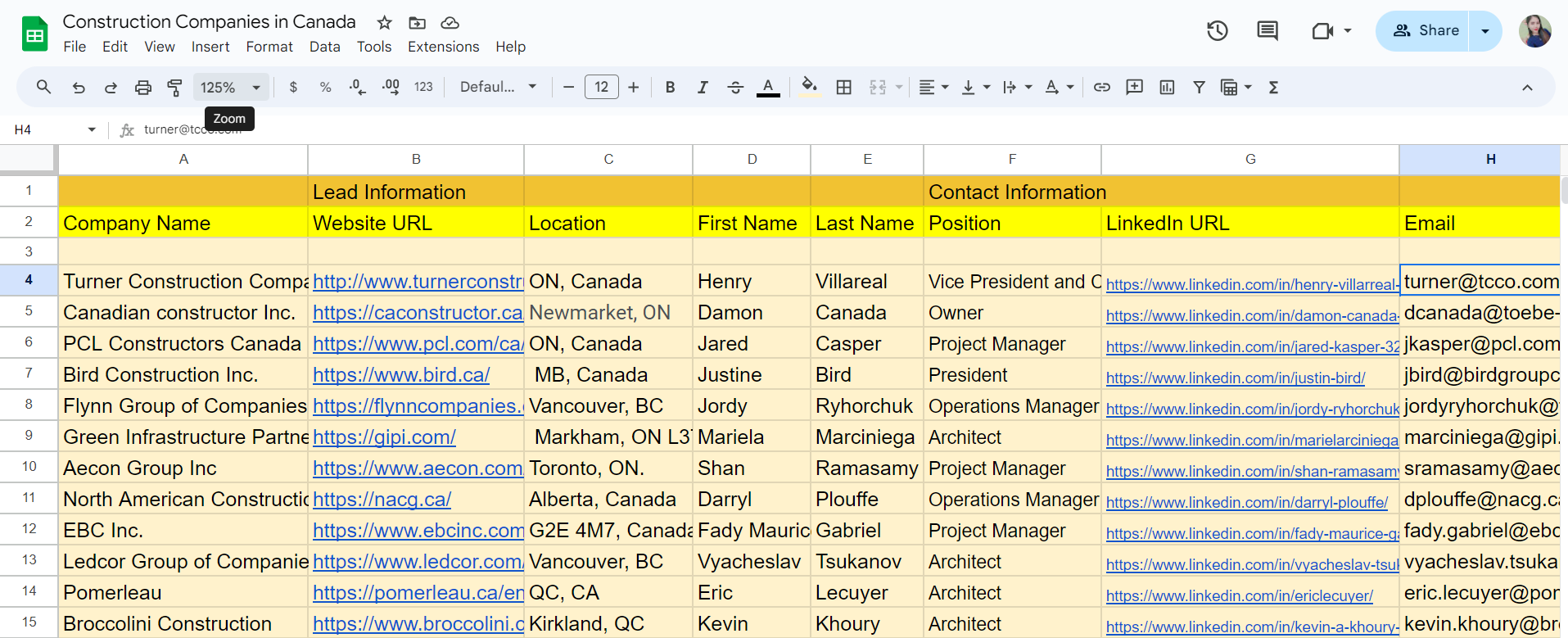This screenshot has height=638, width=1568.
Task: Toggle strikethrough formatting
Action: click(735, 87)
